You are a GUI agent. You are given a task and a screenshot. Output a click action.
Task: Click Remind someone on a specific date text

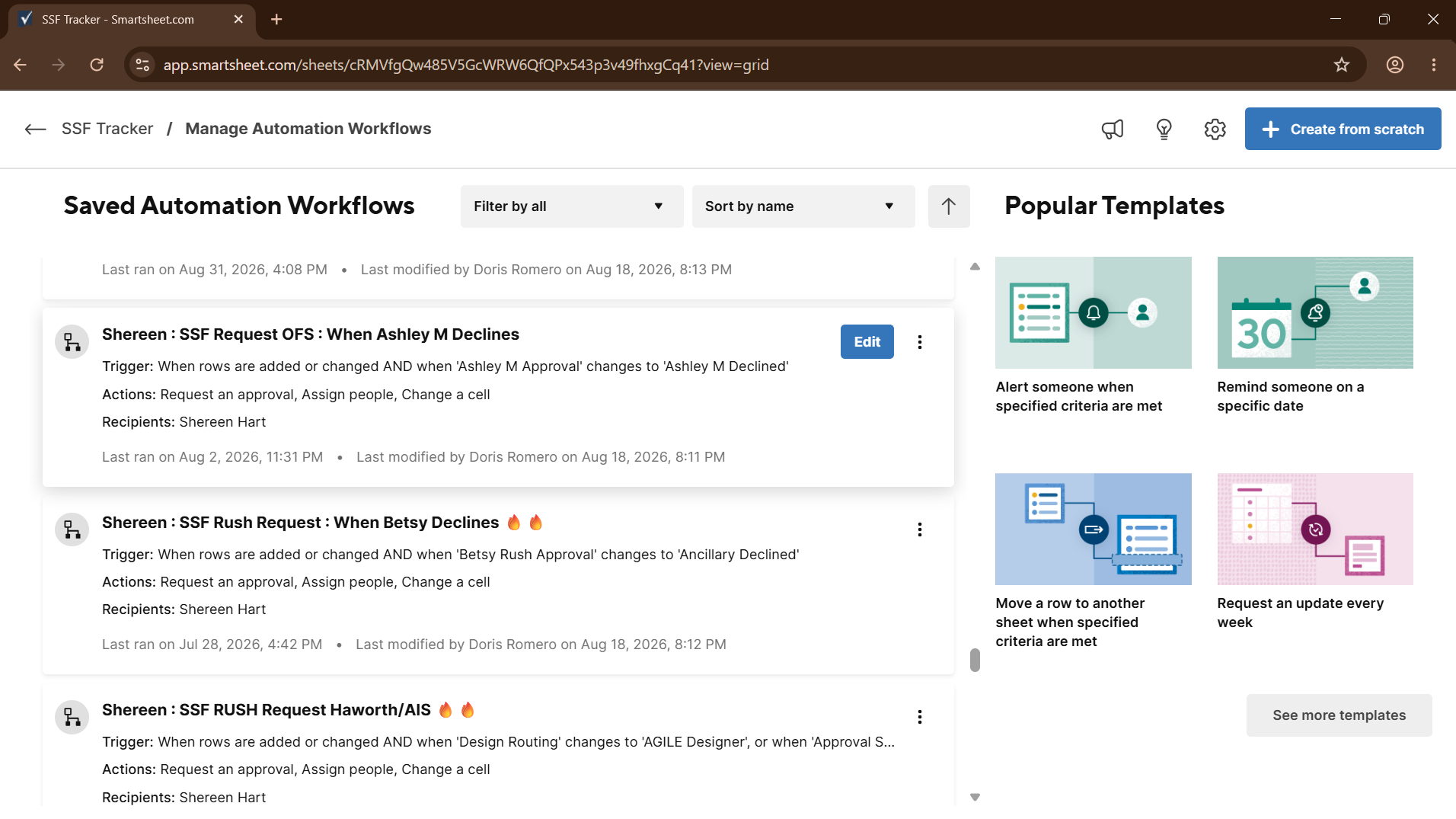1290,397
